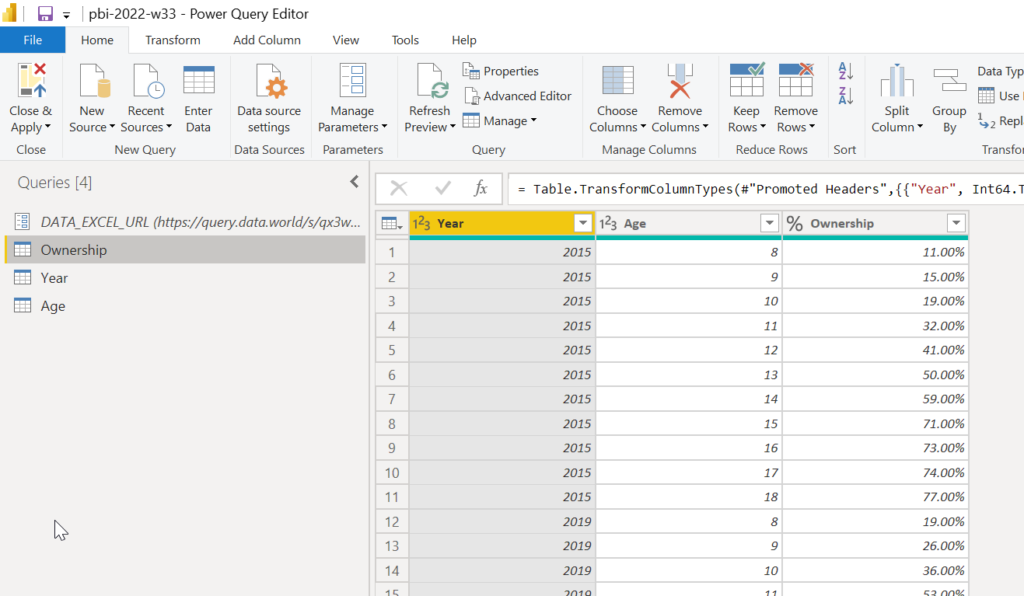The height and width of the screenshot is (596, 1024).
Task: Click inside the formula bar
Action: [x=760, y=189]
